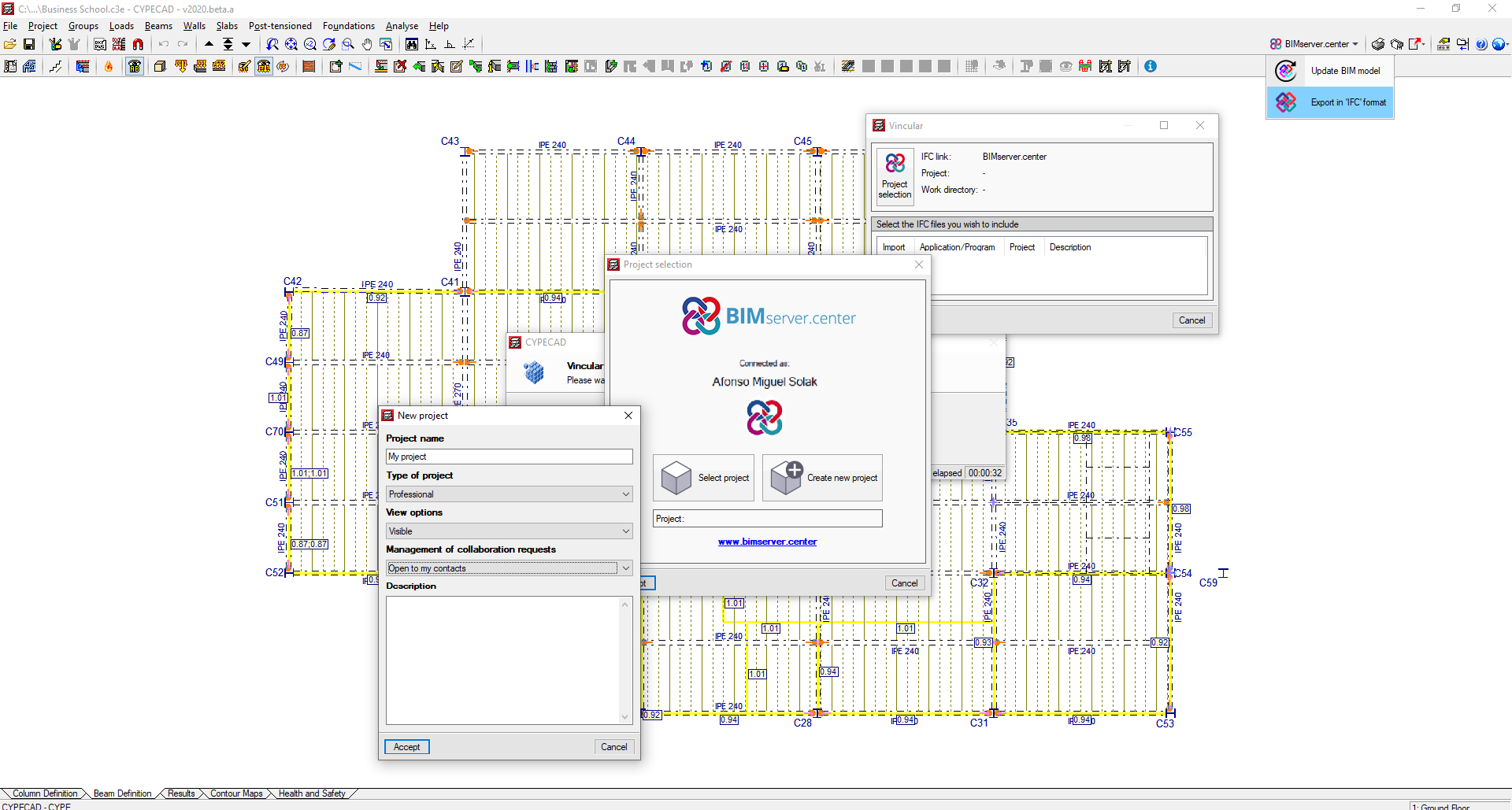Screen dimensions: 1512x810
Task: Toggle the highlighted loads display button
Action: (x=264, y=67)
